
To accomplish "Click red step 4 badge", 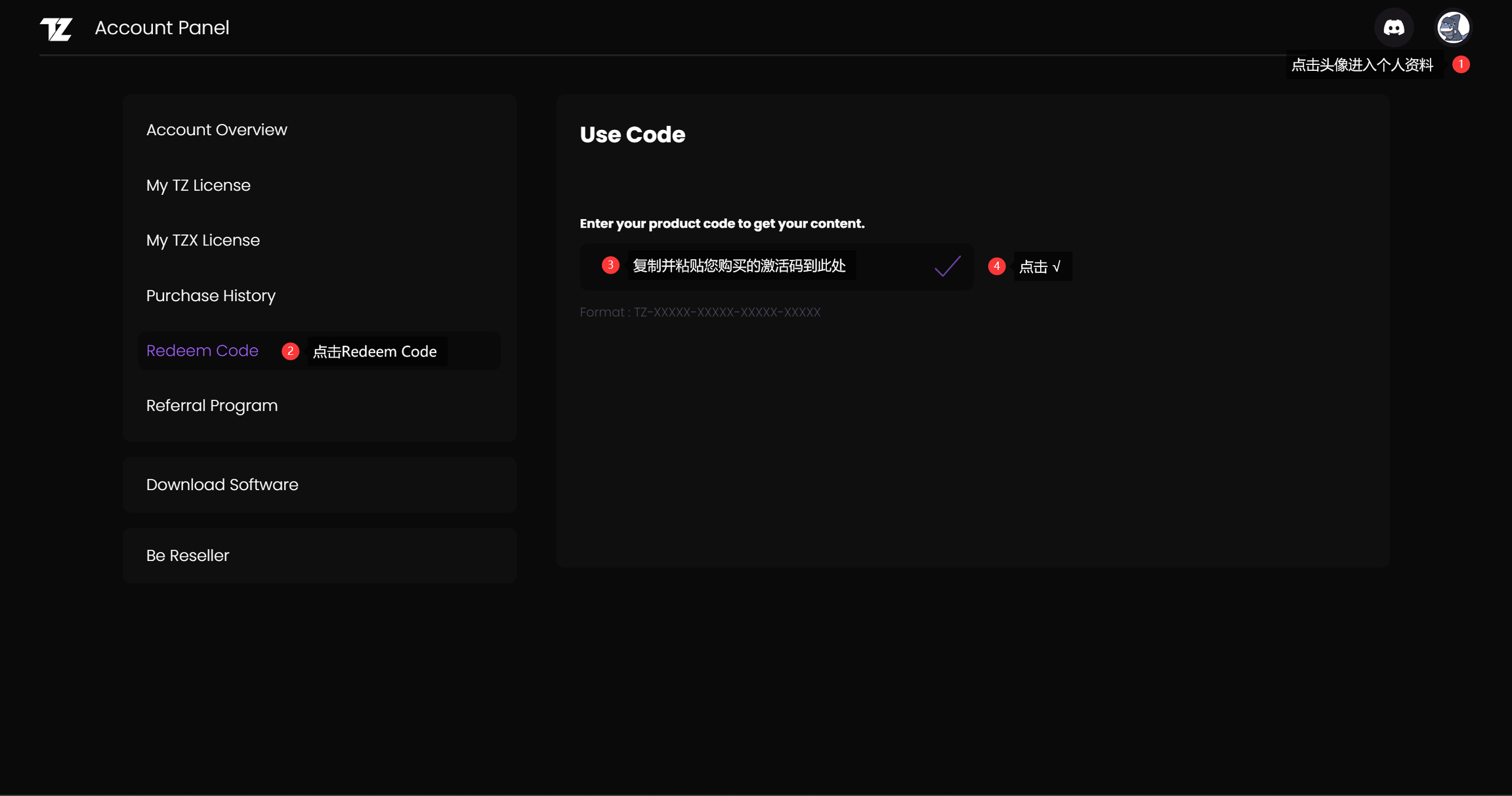I will [x=996, y=266].
